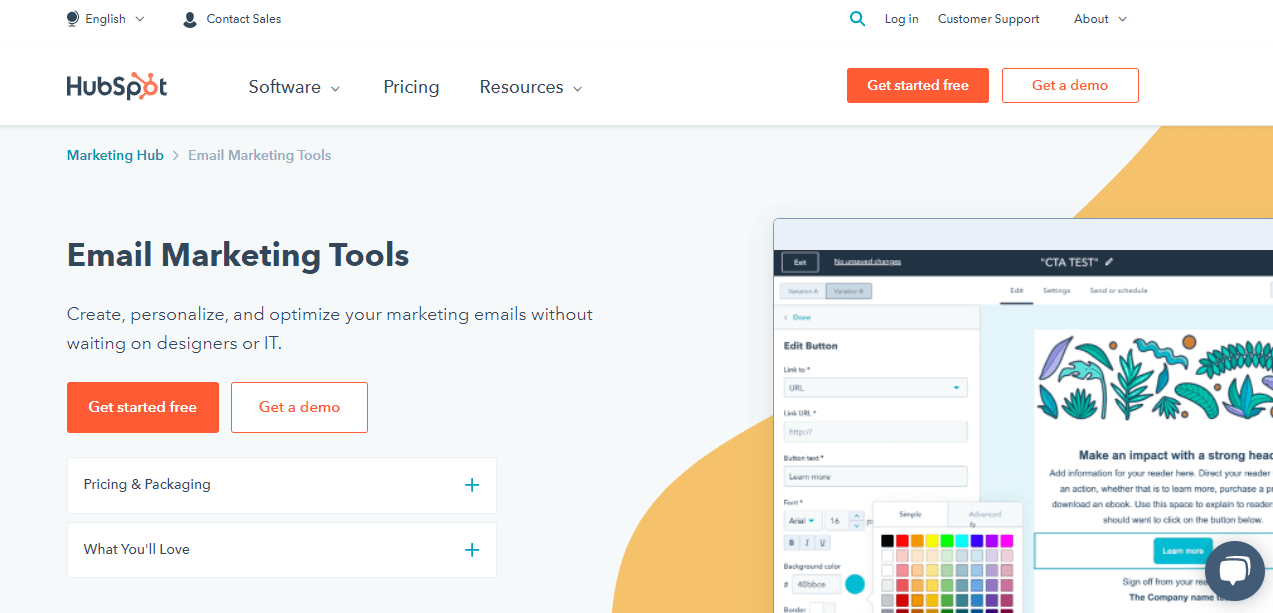The height and width of the screenshot is (613, 1273).
Task: Click the Link URL "http://" field
Action: 875,432
